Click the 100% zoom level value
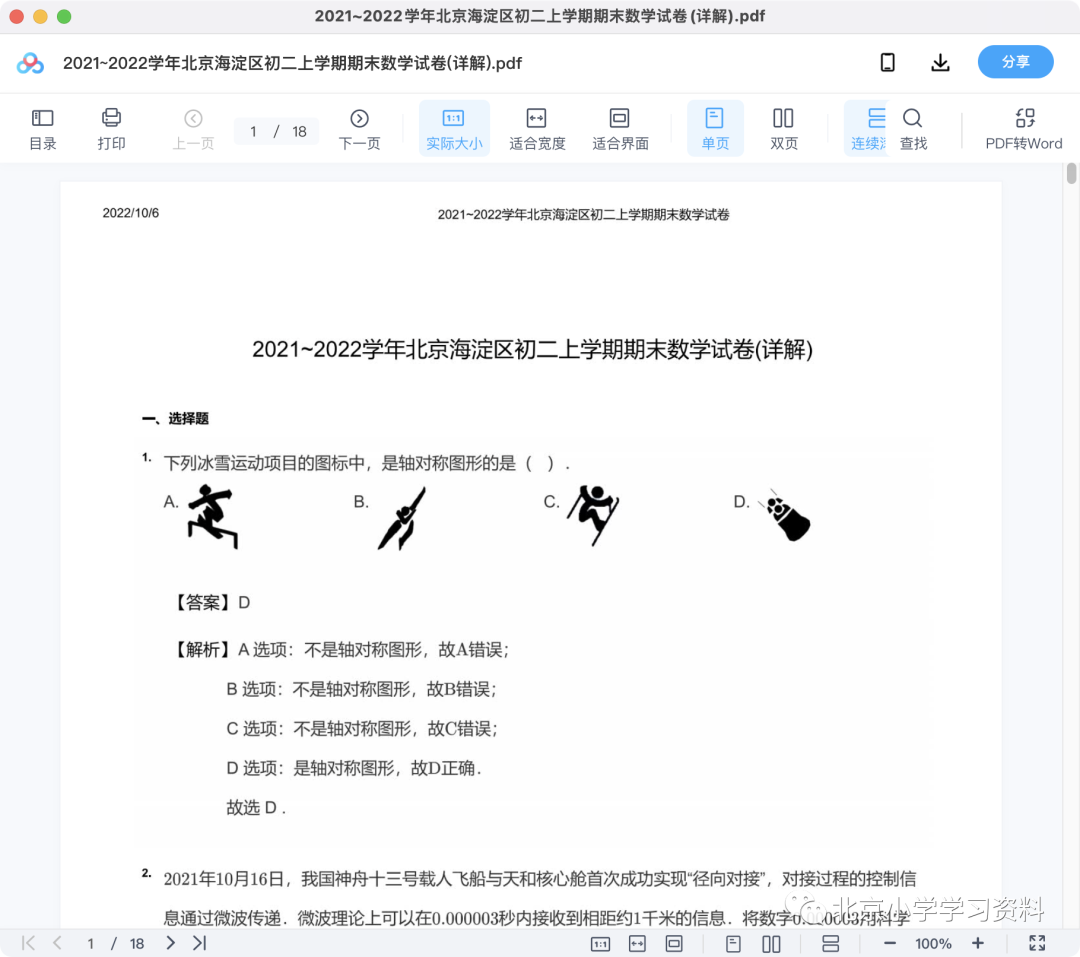This screenshot has height=957, width=1080. (x=933, y=944)
